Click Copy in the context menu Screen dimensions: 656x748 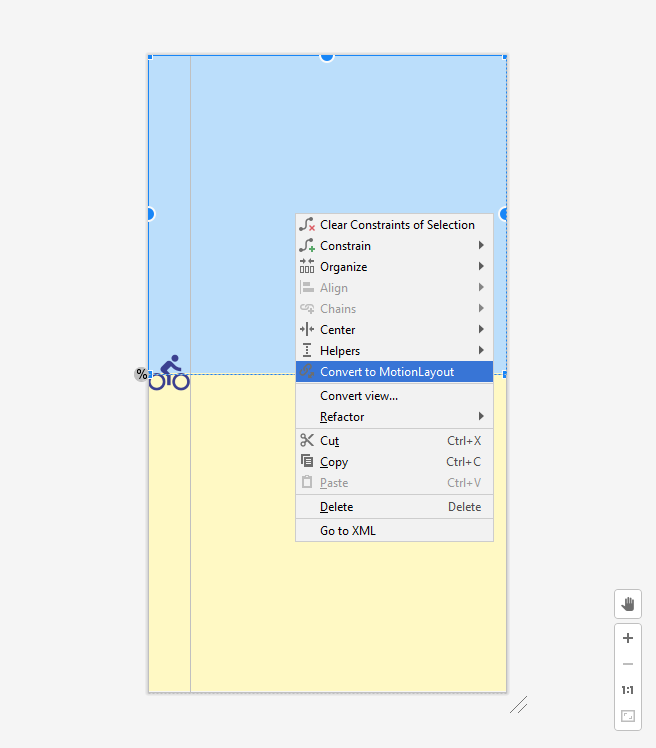click(334, 462)
